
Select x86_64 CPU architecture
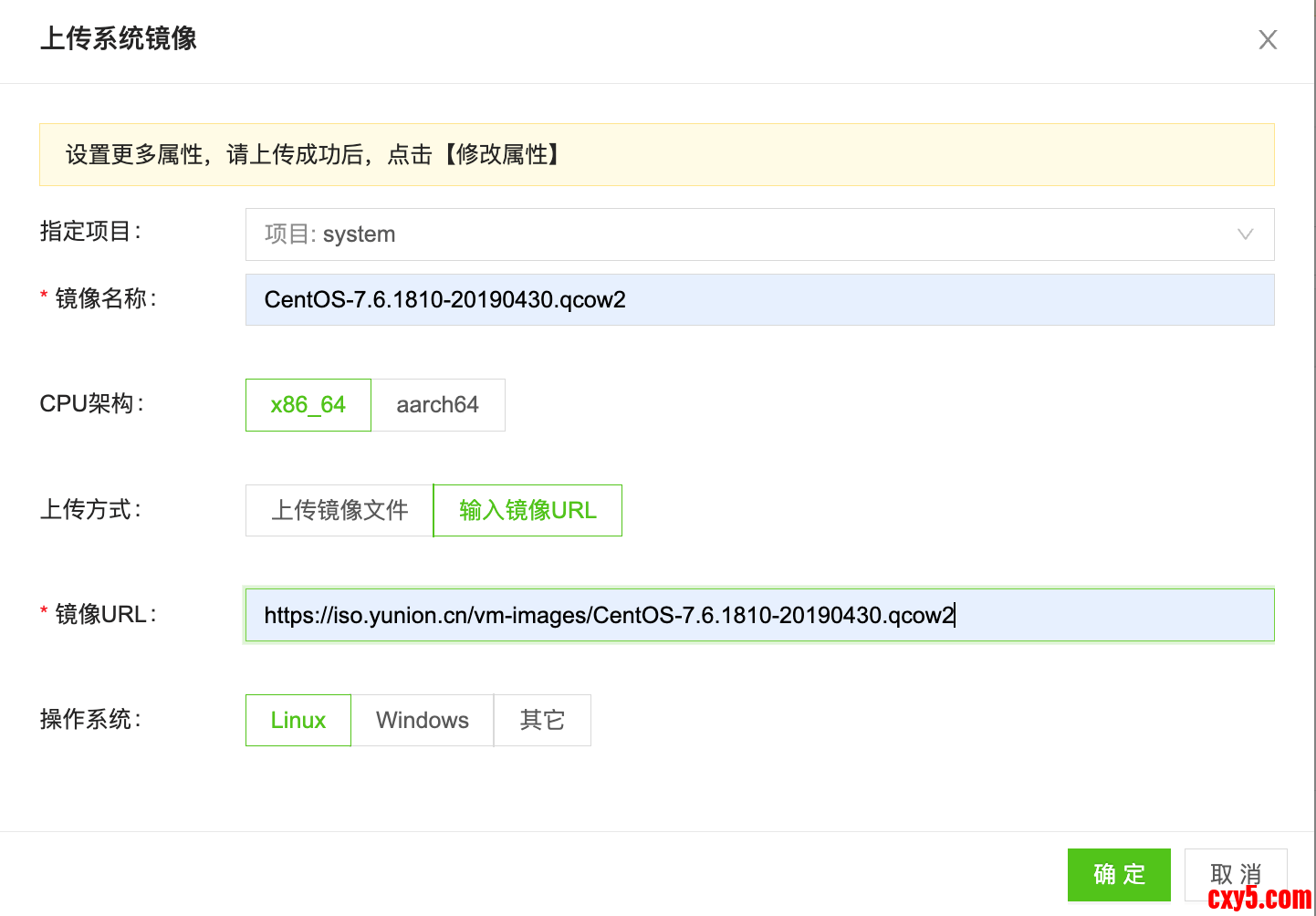308,405
